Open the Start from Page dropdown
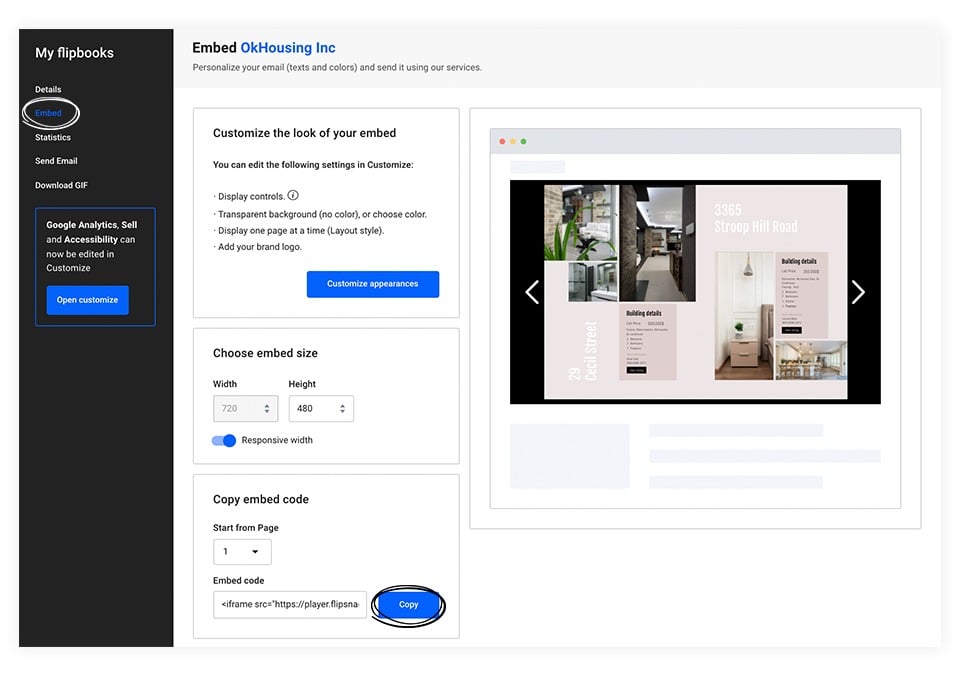This screenshot has width=960, height=676. 242,552
